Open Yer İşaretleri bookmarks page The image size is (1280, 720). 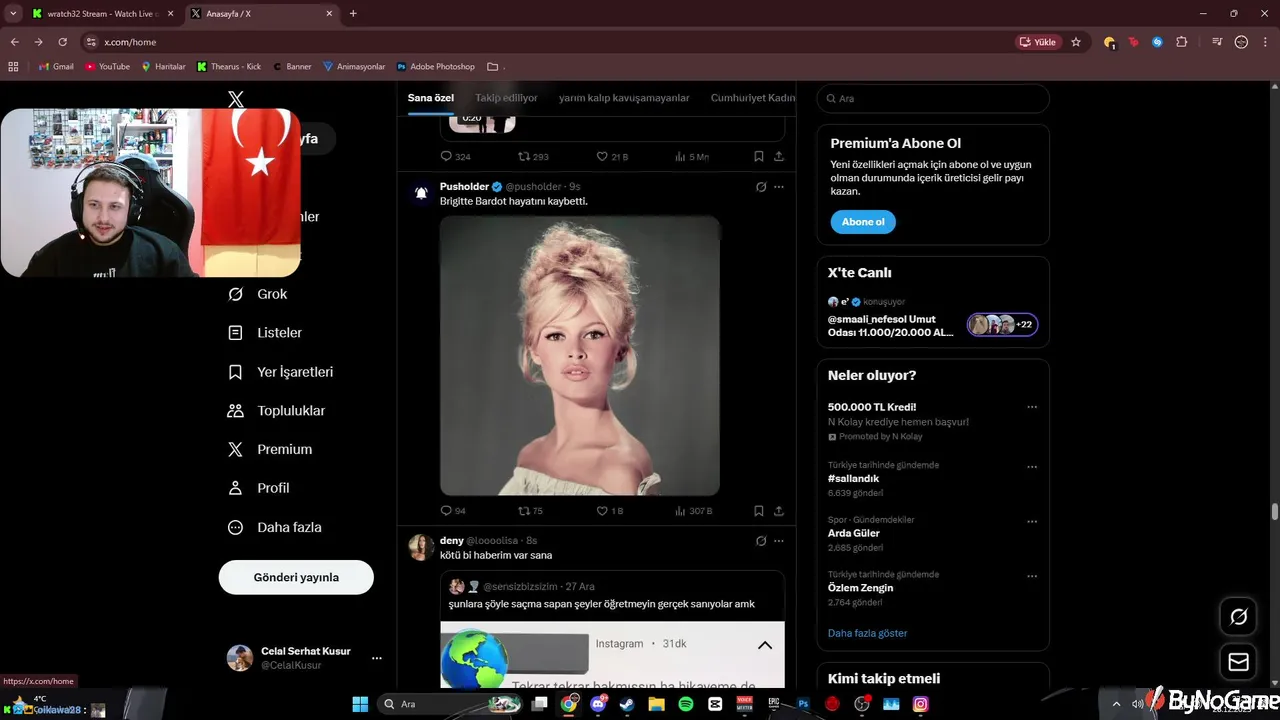pyautogui.click(x=281, y=372)
